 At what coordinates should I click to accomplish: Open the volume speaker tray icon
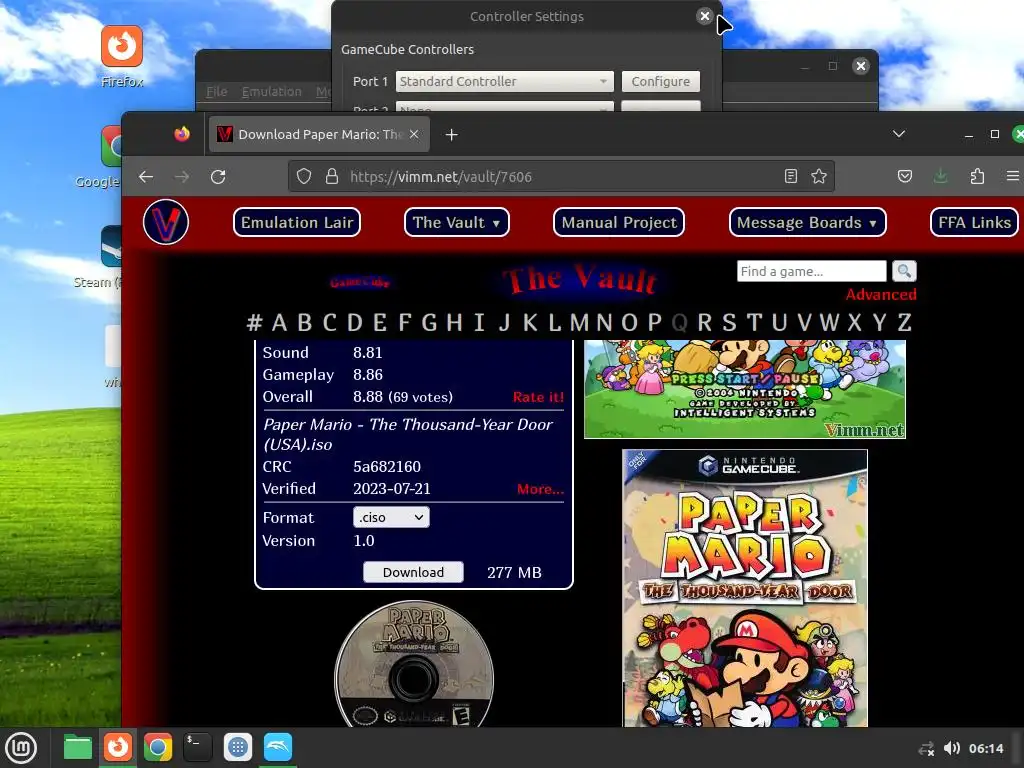coord(952,748)
